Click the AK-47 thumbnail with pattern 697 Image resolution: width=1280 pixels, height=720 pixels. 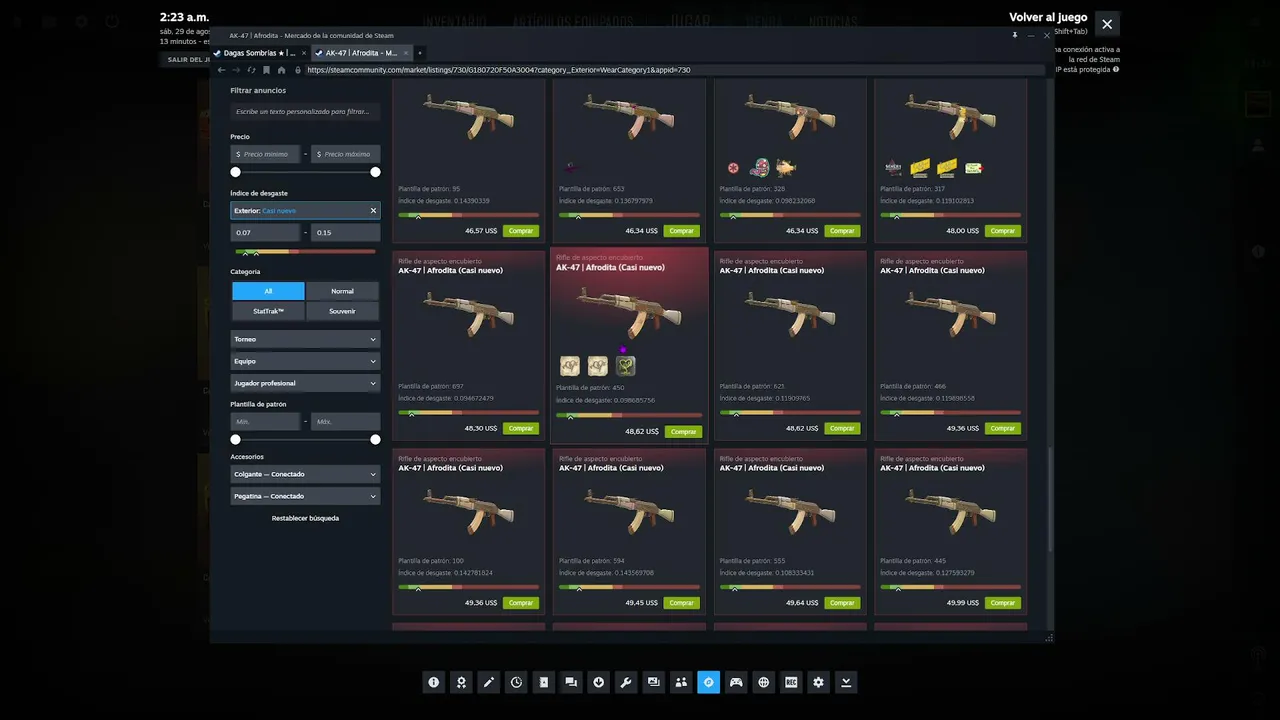468,313
